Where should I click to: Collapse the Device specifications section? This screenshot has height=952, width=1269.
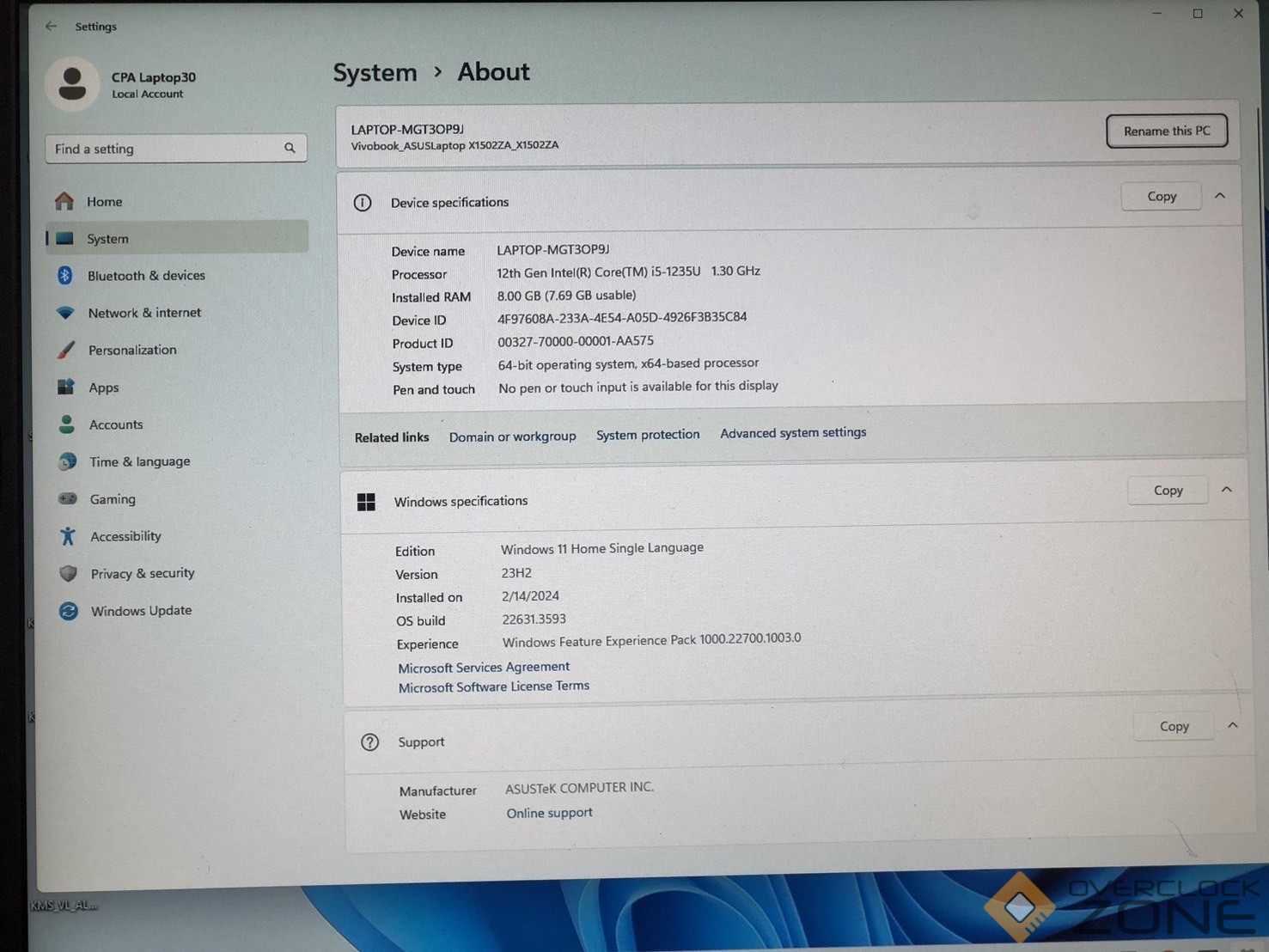coord(1219,196)
